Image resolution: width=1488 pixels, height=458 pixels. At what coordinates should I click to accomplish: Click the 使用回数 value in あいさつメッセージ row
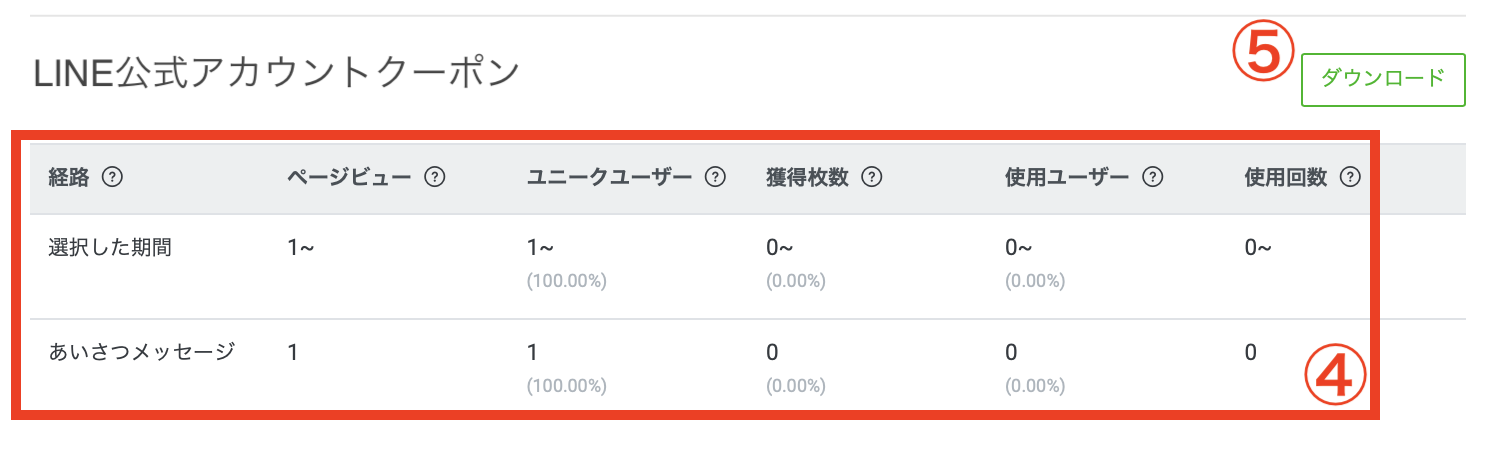[1251, 352]
